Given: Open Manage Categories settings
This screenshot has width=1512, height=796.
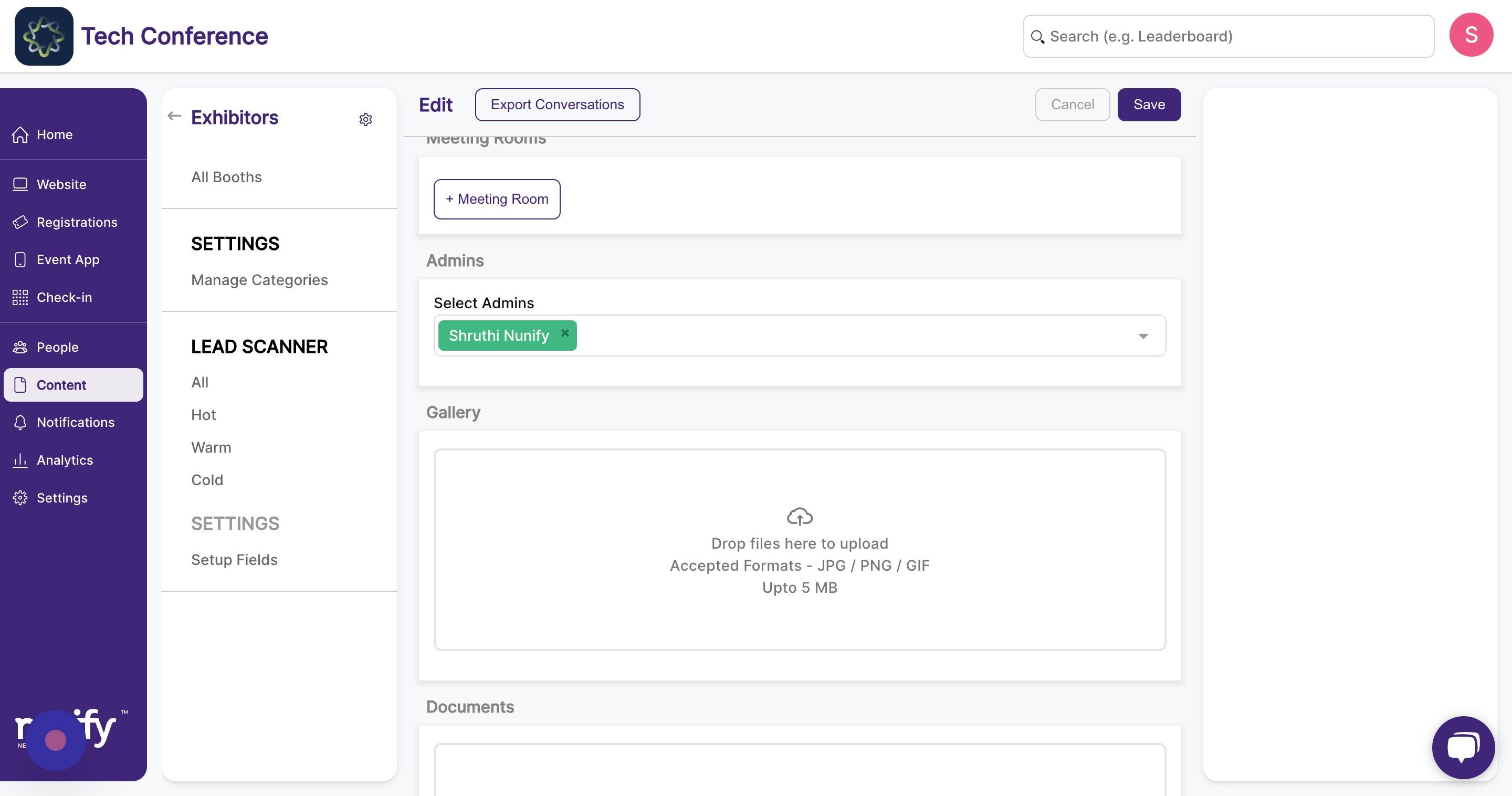Looking at the screenshot, I should (259, 279).
